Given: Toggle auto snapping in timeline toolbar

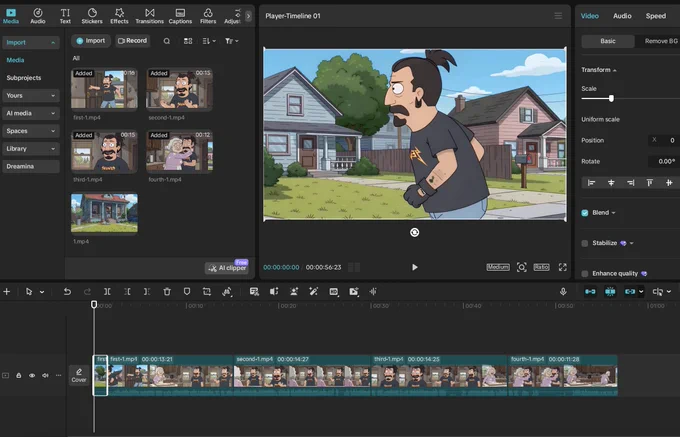Looking at the screenshot, I should coord(610,292).
